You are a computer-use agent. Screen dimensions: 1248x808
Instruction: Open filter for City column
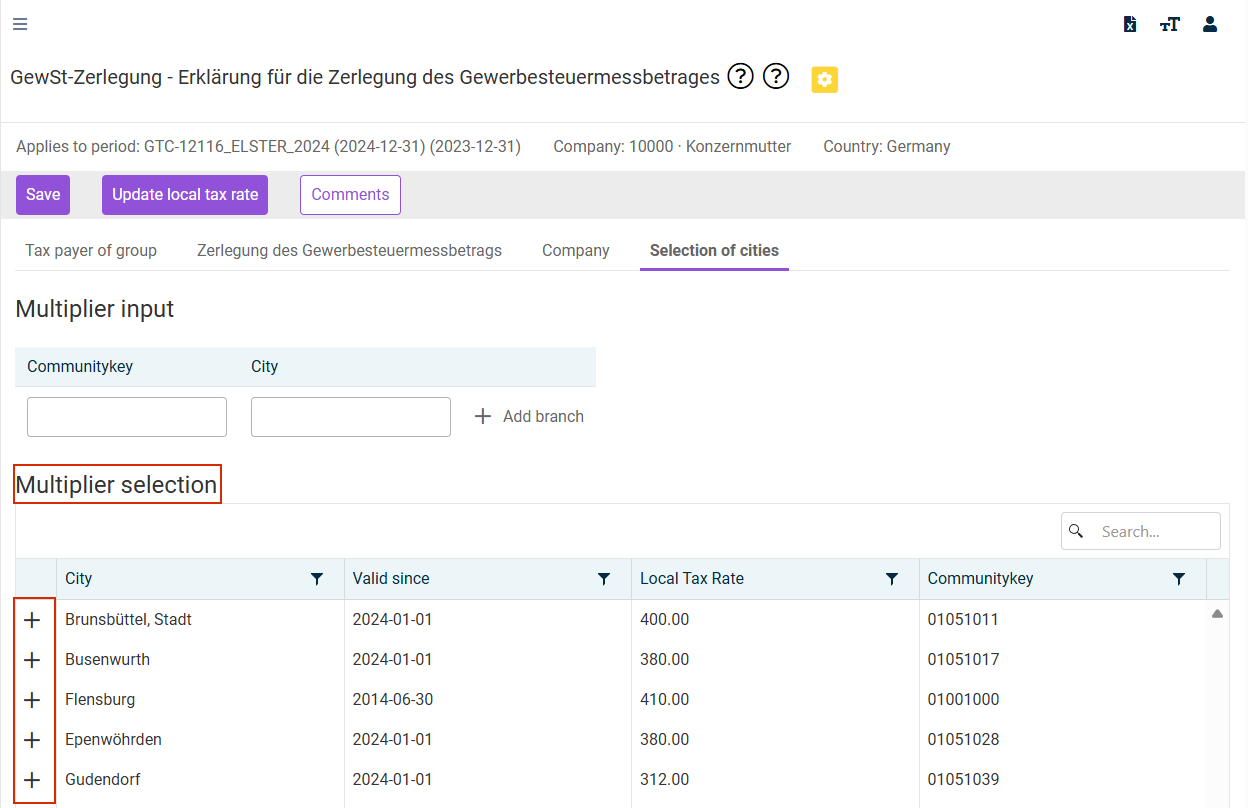[x=317, y=579]
